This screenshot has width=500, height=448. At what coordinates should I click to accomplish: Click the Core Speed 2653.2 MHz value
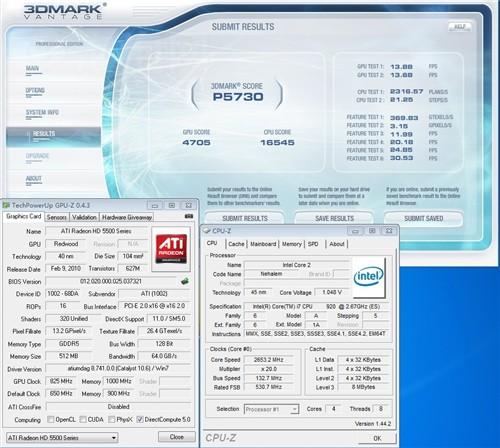pyautogui.click(x=268, y=360)
